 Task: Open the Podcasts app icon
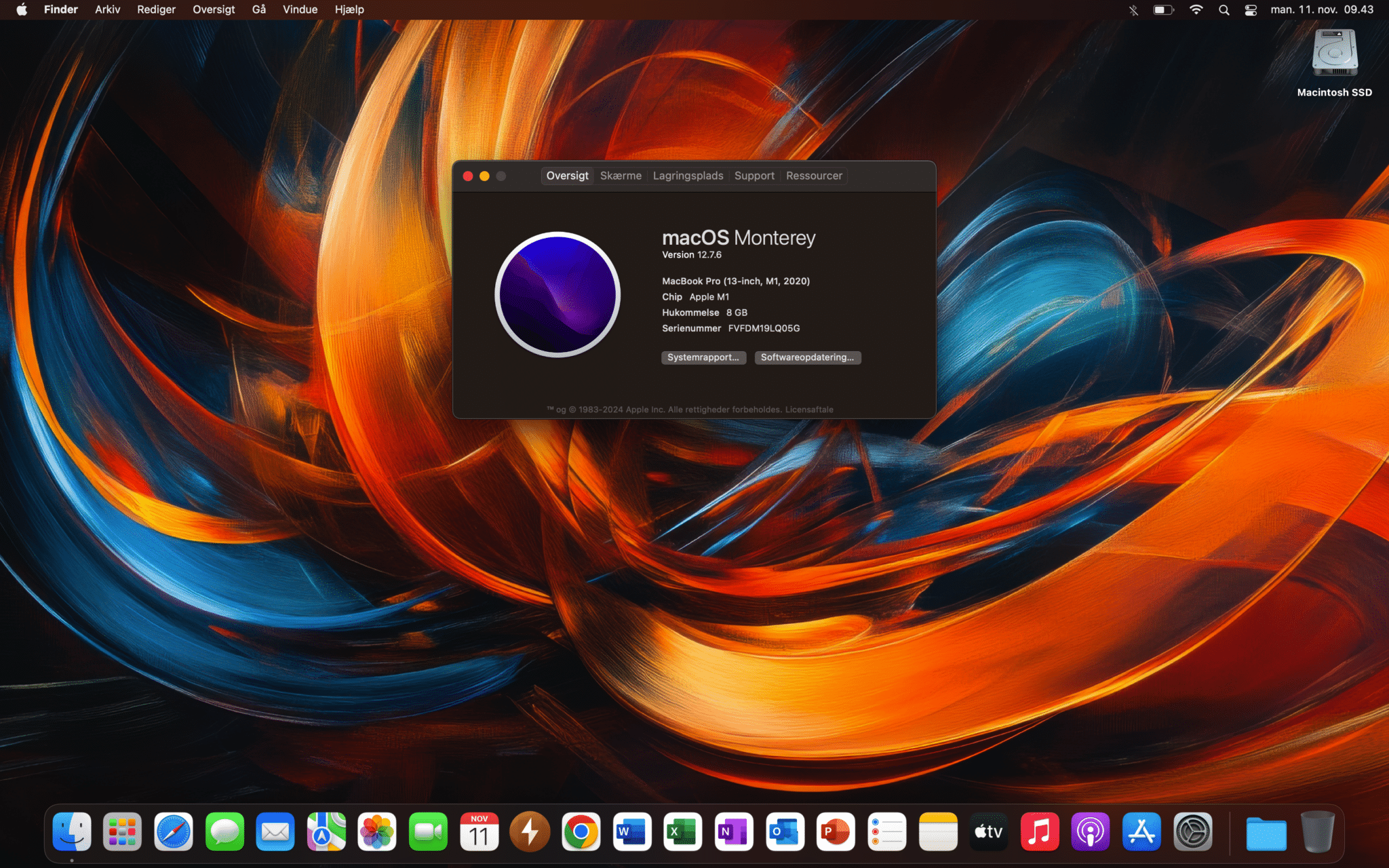[x=1091, y=832]
